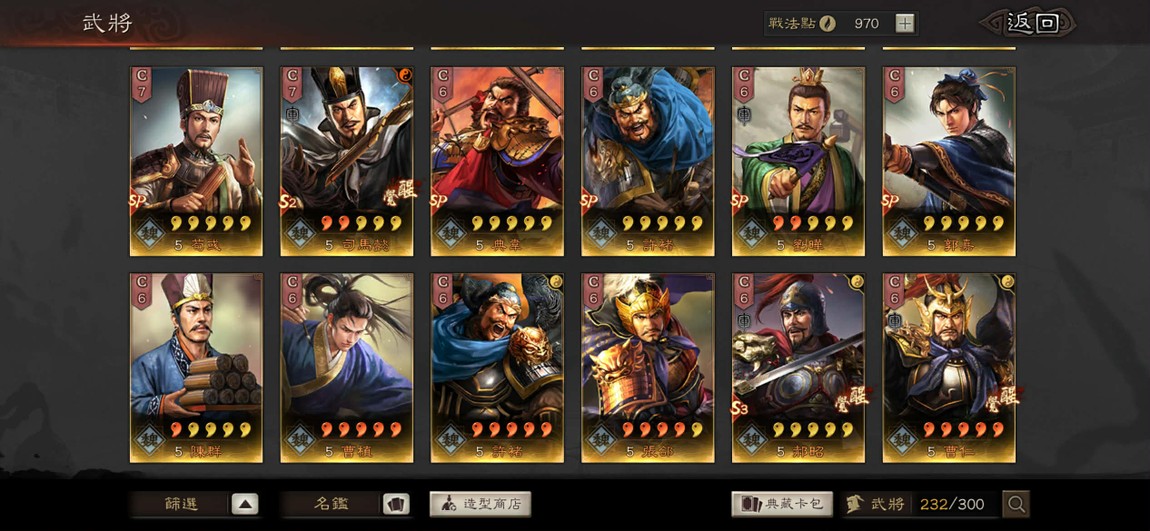Select the 張郃 general card
The image size is (1150, 531).
point(648,367)
